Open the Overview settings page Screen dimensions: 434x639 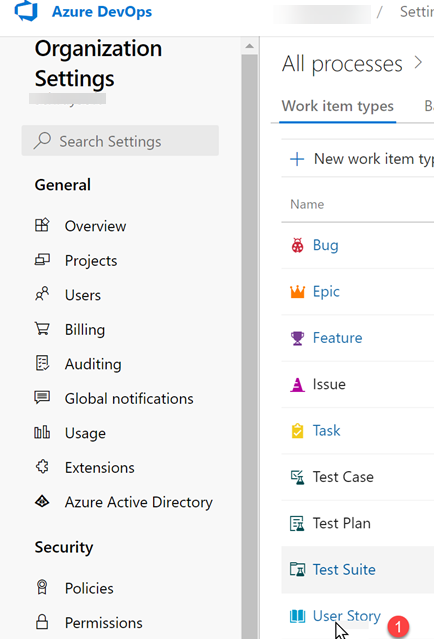(x=95, y=226)
